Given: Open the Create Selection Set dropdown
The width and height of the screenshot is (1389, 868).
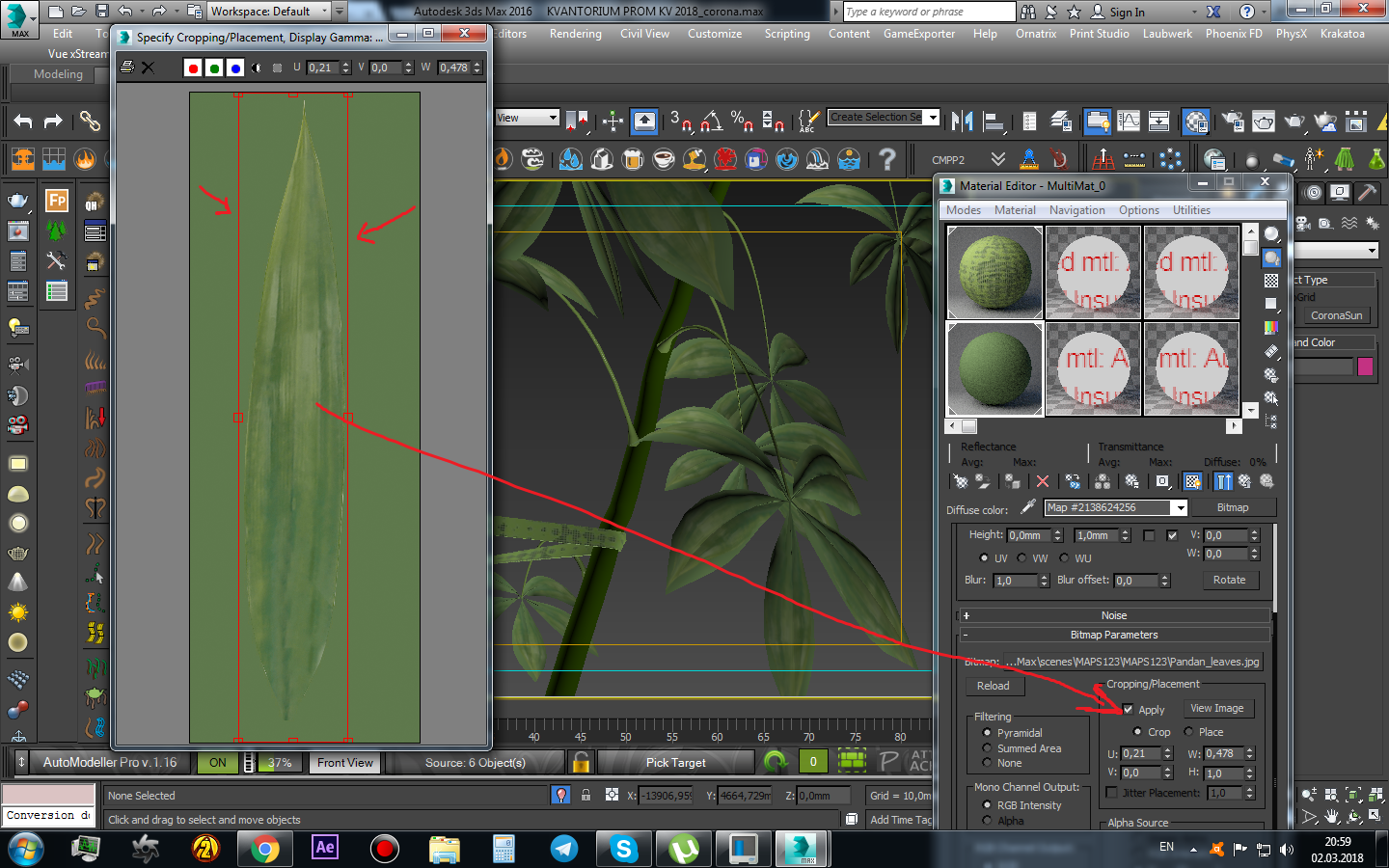Looking at the screenshot, I should point(885,118).
